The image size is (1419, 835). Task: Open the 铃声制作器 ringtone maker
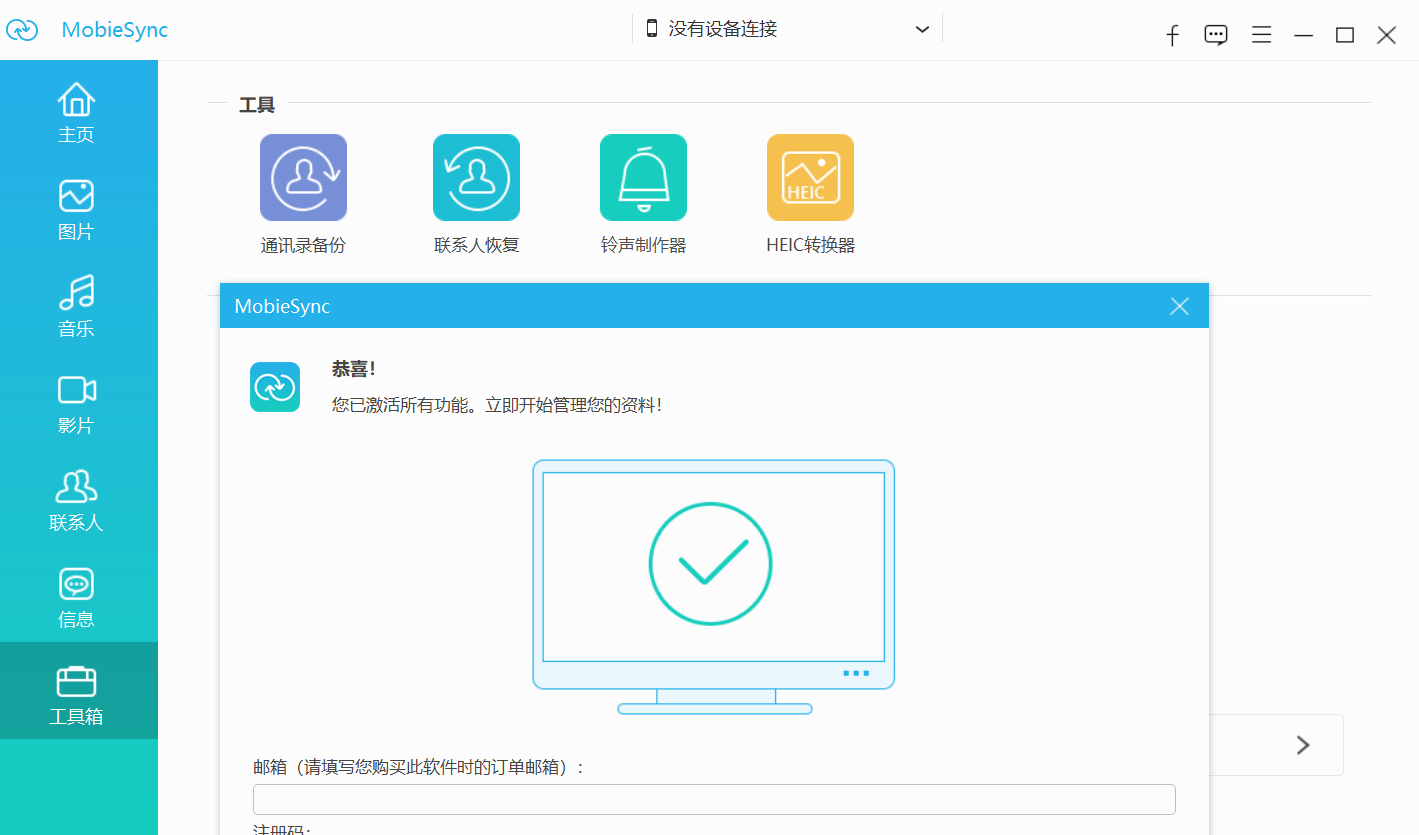[x=643, y=177]
